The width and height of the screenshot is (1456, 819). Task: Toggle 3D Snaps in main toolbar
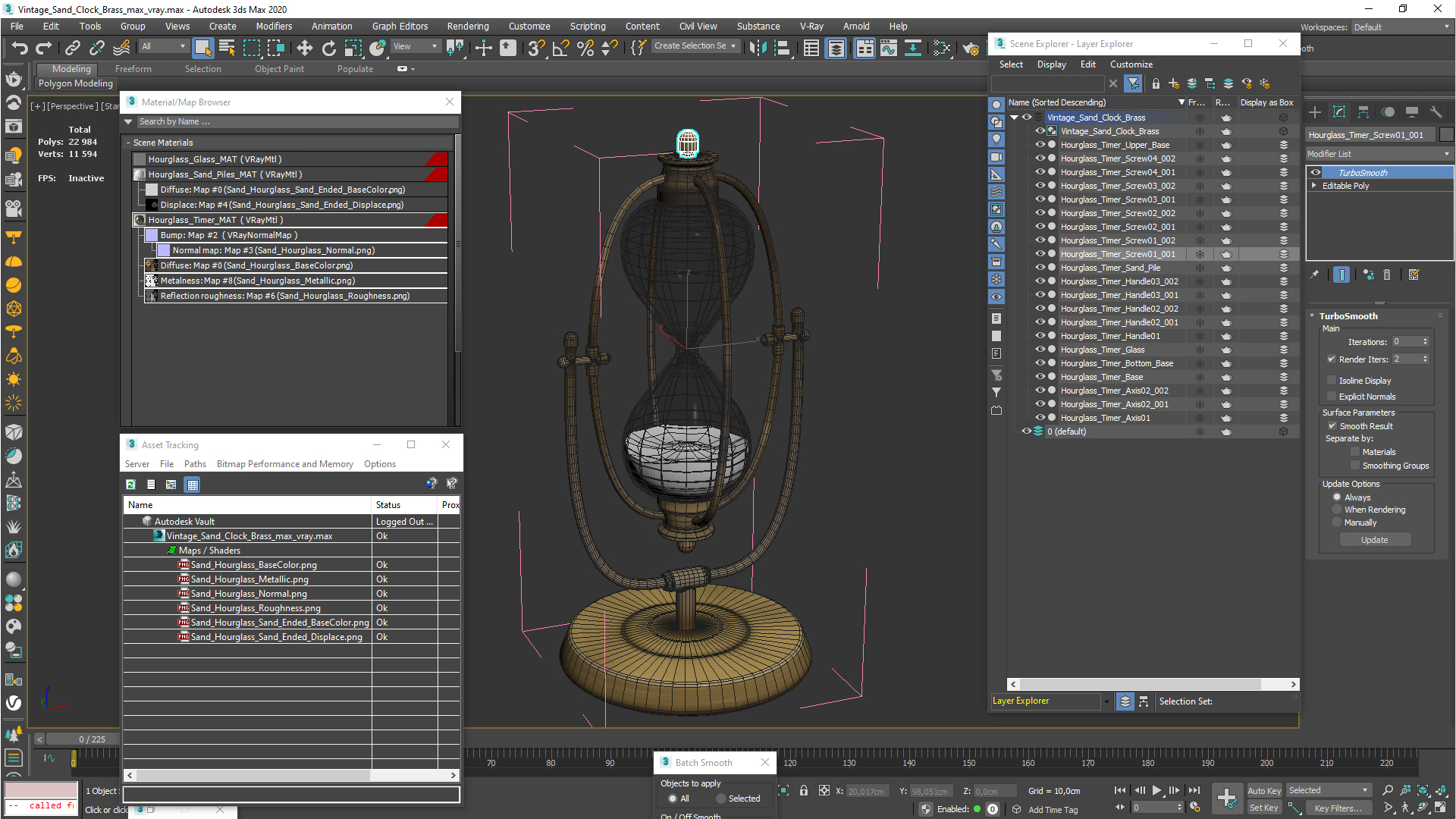pyautogui.click(x=536, y=48)
